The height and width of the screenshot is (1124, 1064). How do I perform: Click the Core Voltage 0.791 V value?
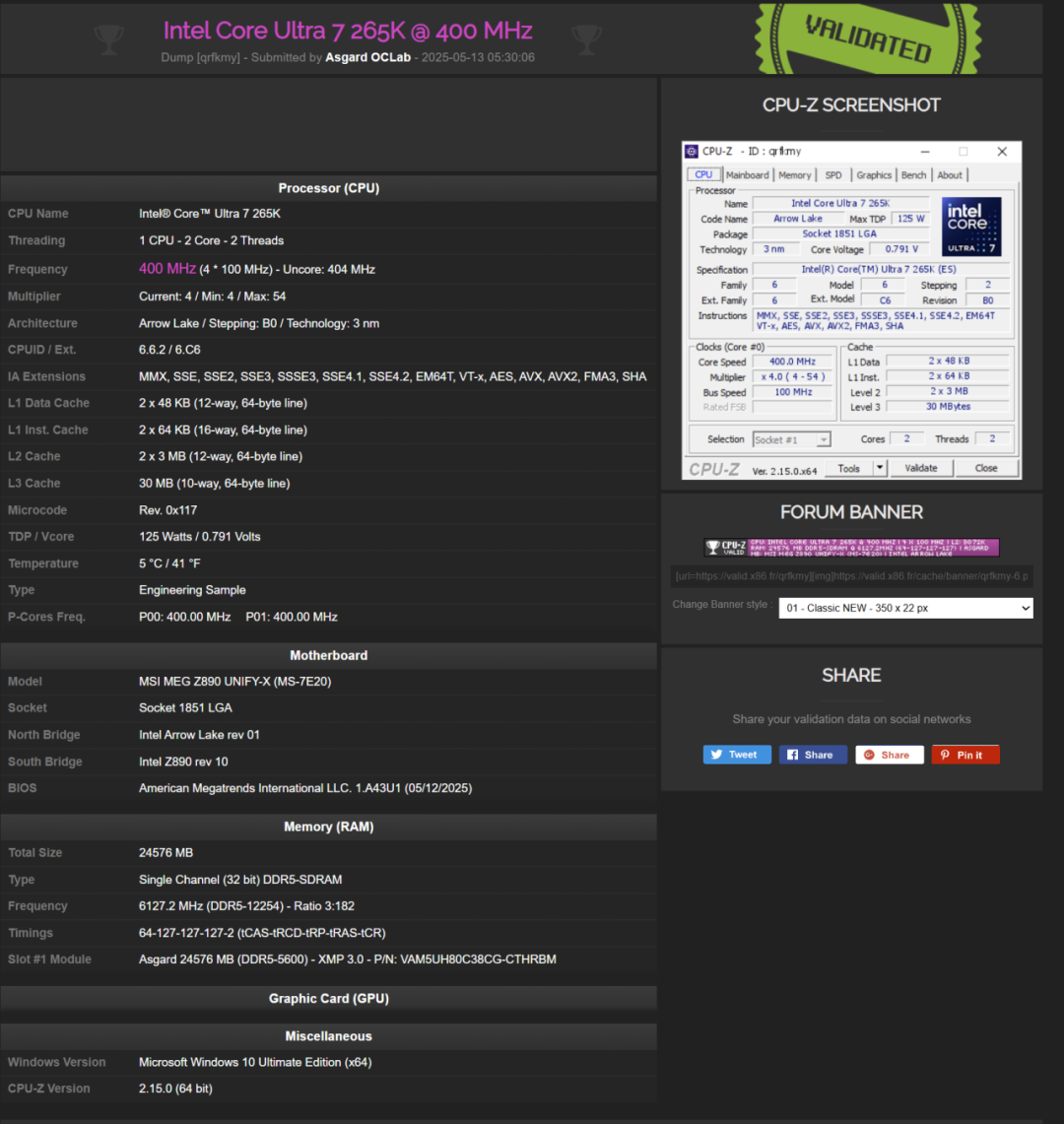901,249
